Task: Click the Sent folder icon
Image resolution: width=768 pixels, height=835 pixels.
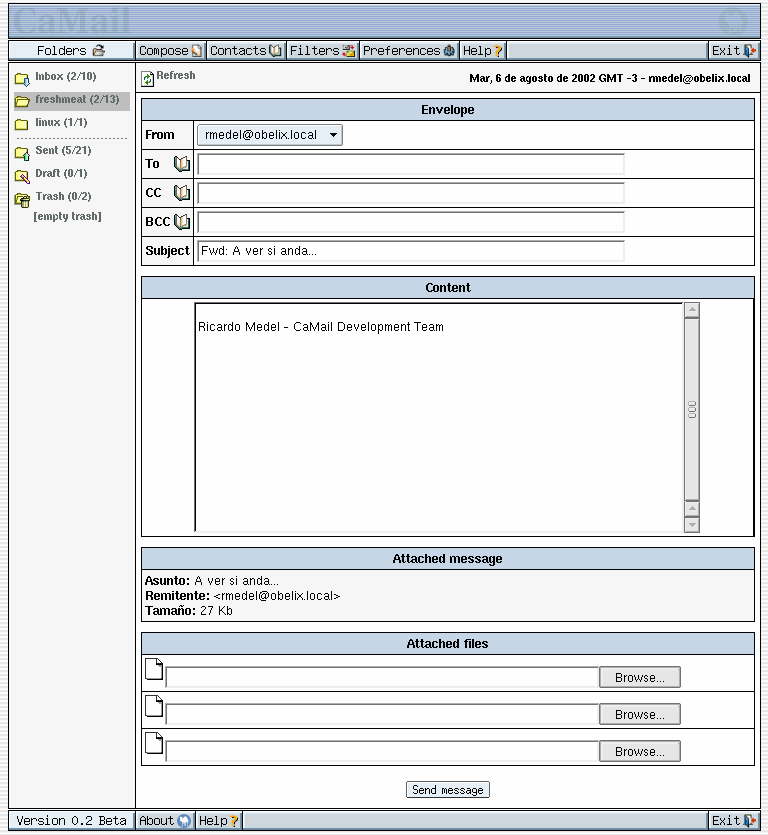Action: pos(22,153)
